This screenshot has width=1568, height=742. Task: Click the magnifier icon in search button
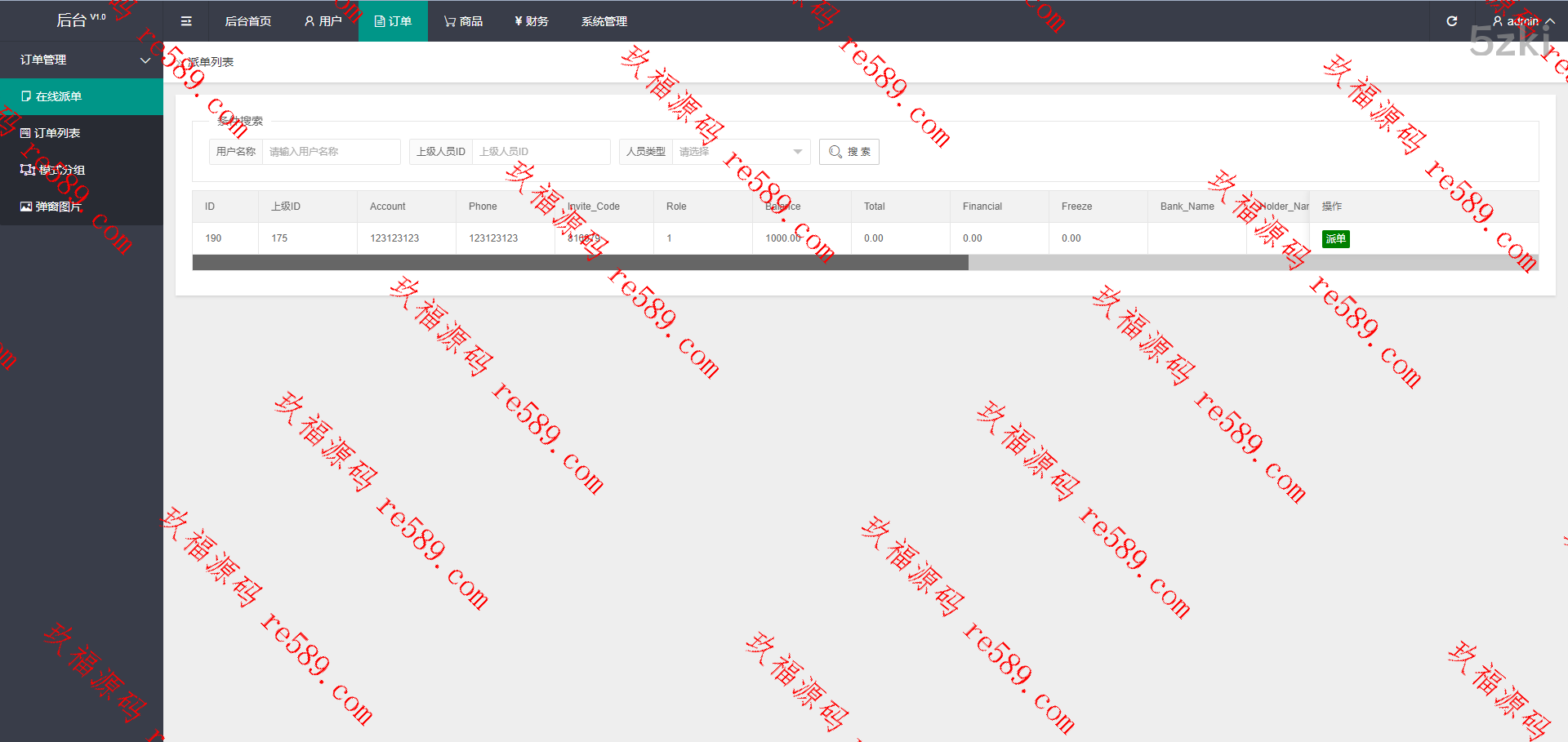tap(835, 152)
